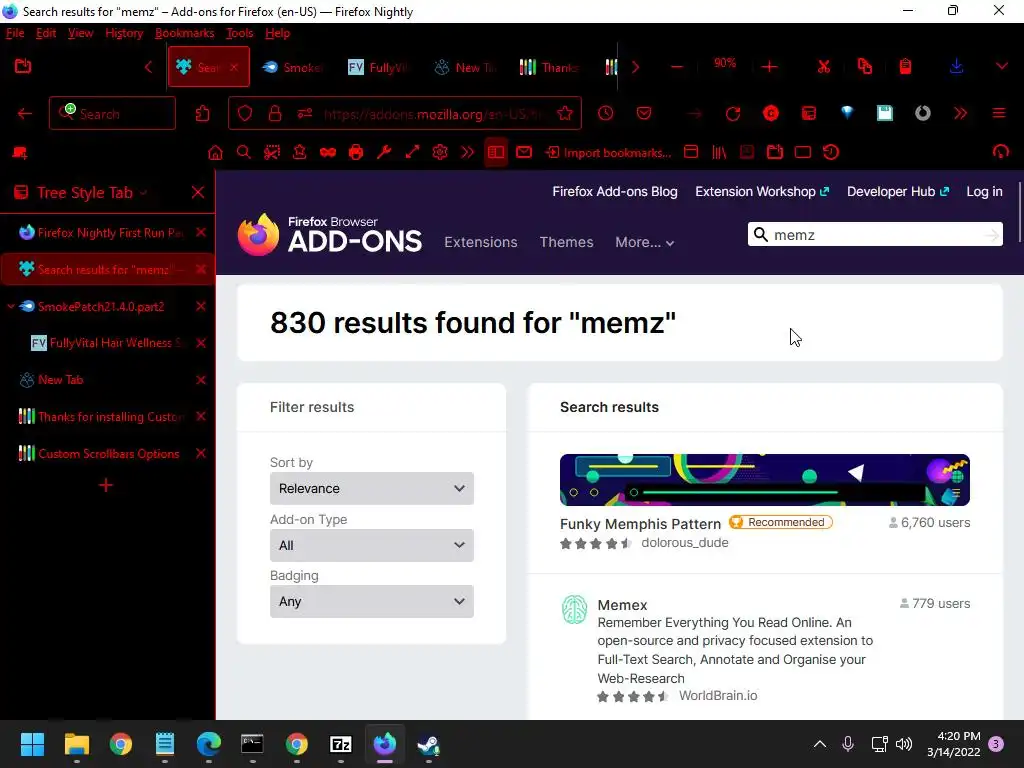
Task: Take a screenshot with the scissors capture icon
Action: [x=272, y=153]
